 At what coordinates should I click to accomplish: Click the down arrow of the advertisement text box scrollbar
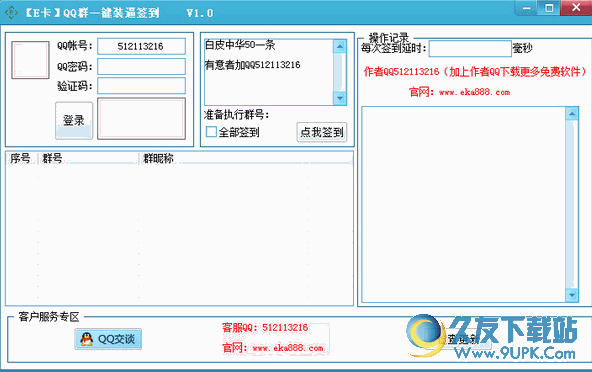tap(340, 98)
